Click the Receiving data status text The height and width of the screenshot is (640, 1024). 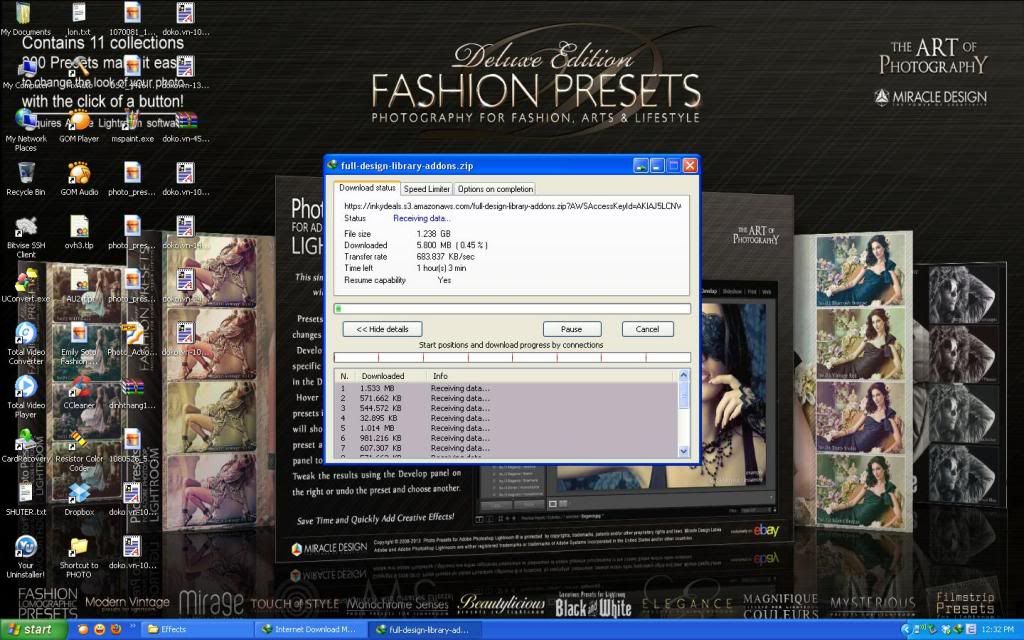[x=422, y=218]
